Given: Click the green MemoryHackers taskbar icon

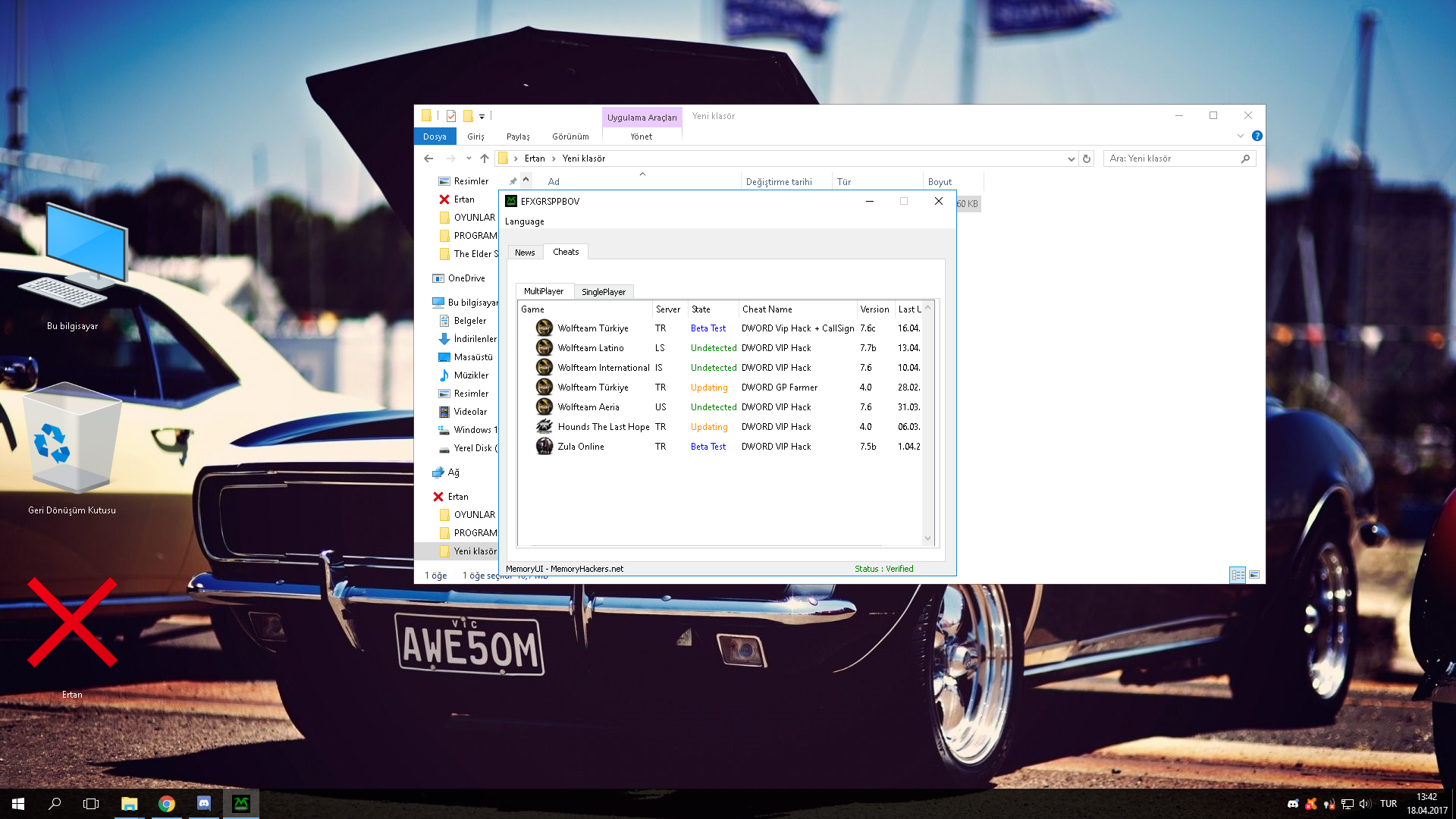Looking at the screenshot, I should [x=241, y=804].
